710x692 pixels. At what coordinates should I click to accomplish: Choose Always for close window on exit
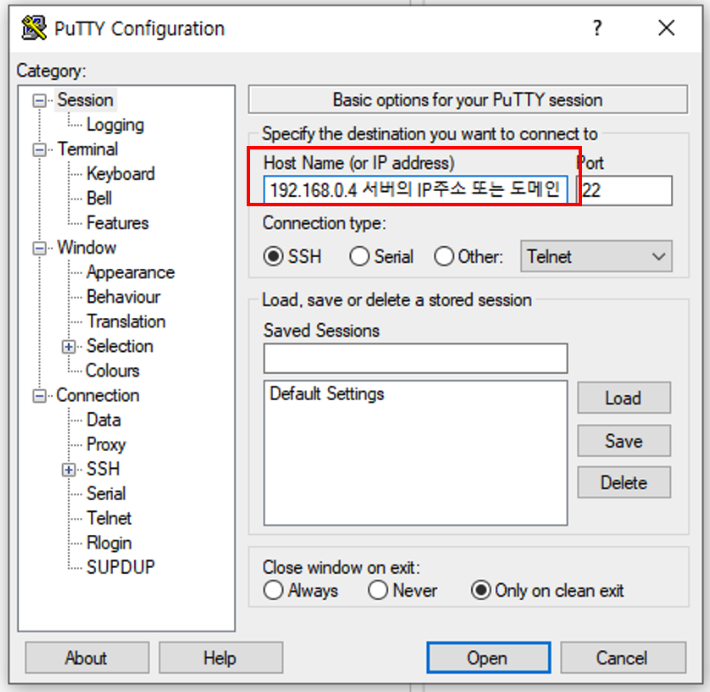[x=273, y=590]
